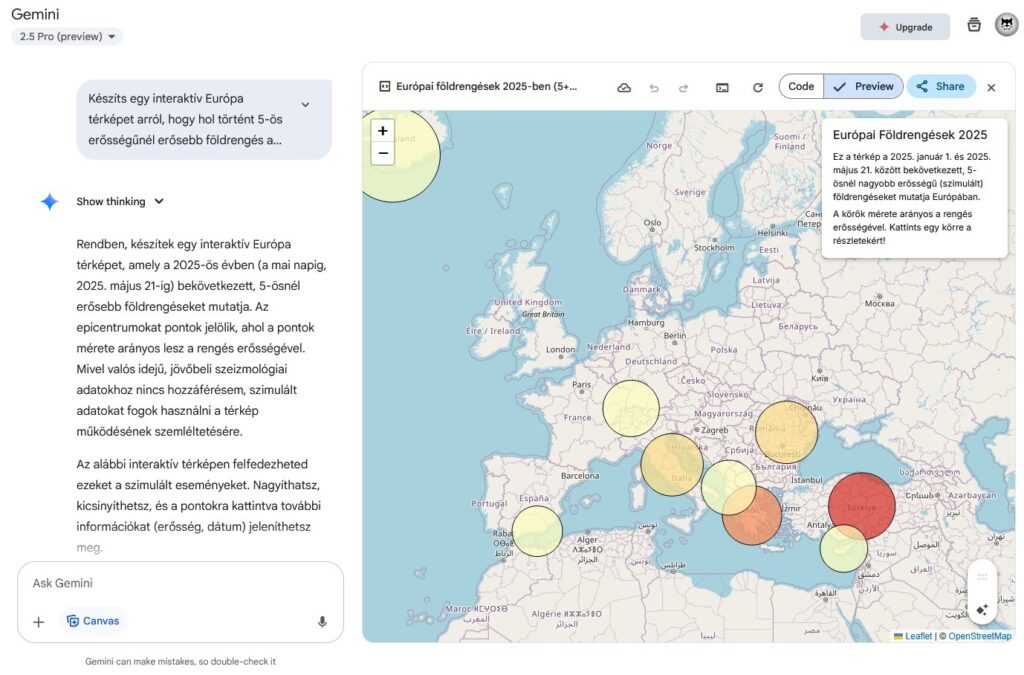Open the 2.5 Pro (preview) model dropdown
The image size is (1024, 675).
pyautogui.click(x=67, y=37)
